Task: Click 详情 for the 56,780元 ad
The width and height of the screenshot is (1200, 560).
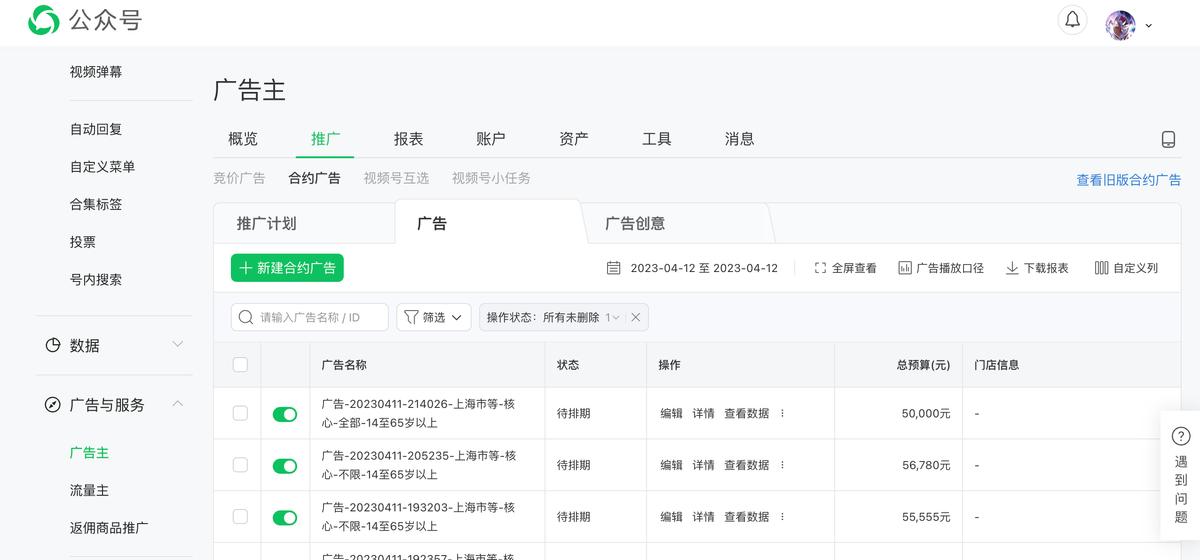Action: [704, 465]
